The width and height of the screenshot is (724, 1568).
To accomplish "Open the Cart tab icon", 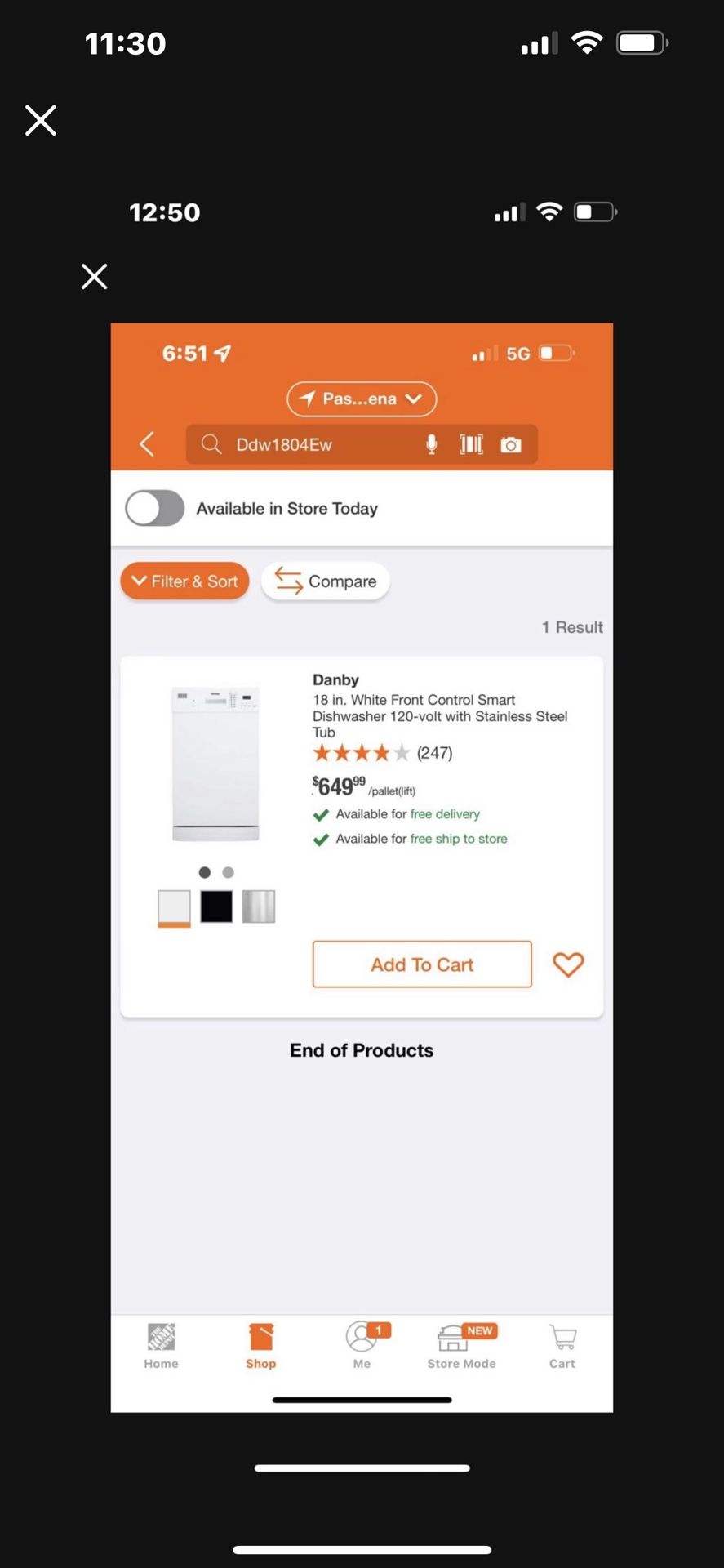I will (562, 1347).
